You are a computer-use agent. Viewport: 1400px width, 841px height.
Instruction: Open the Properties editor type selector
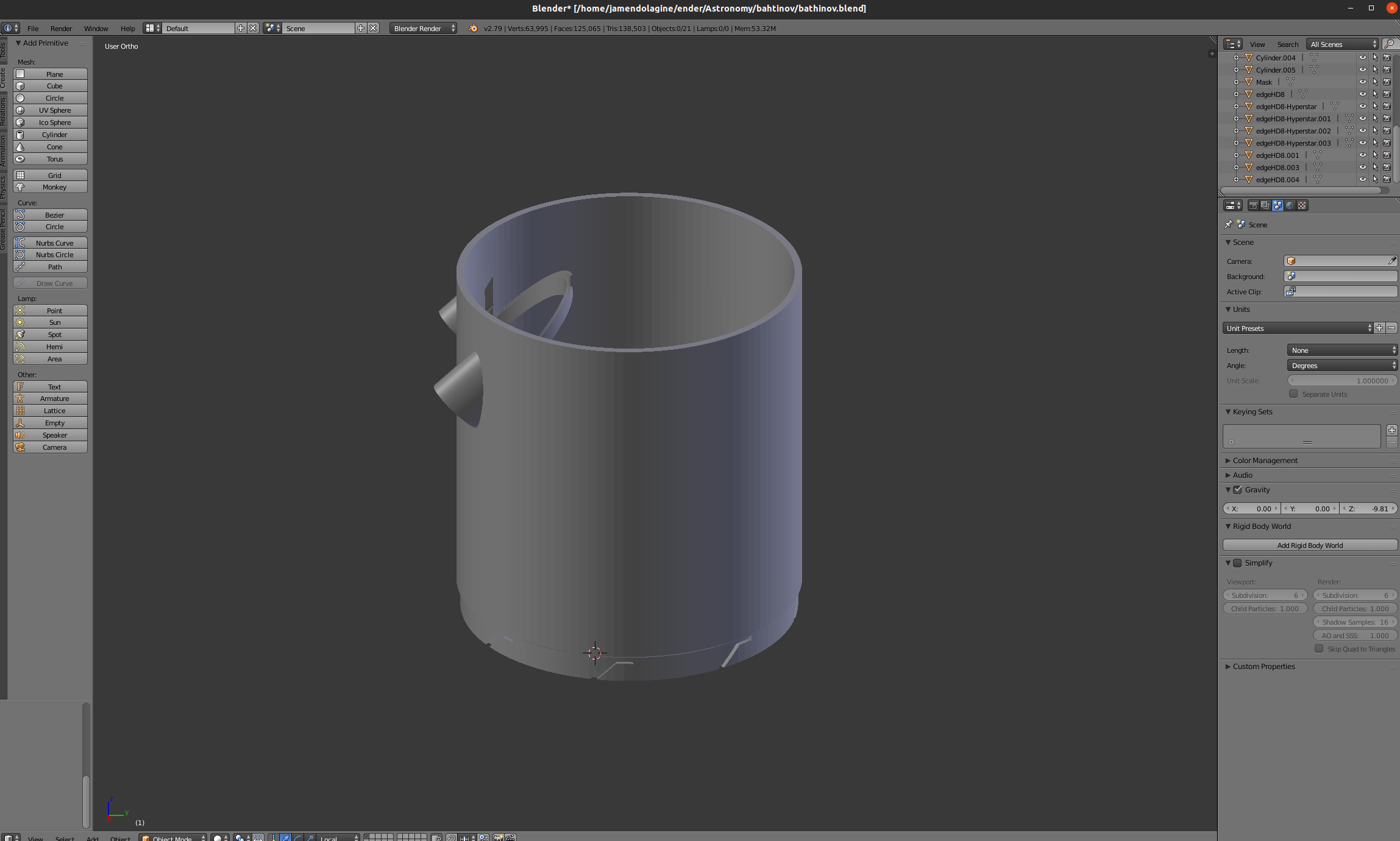1232,205
